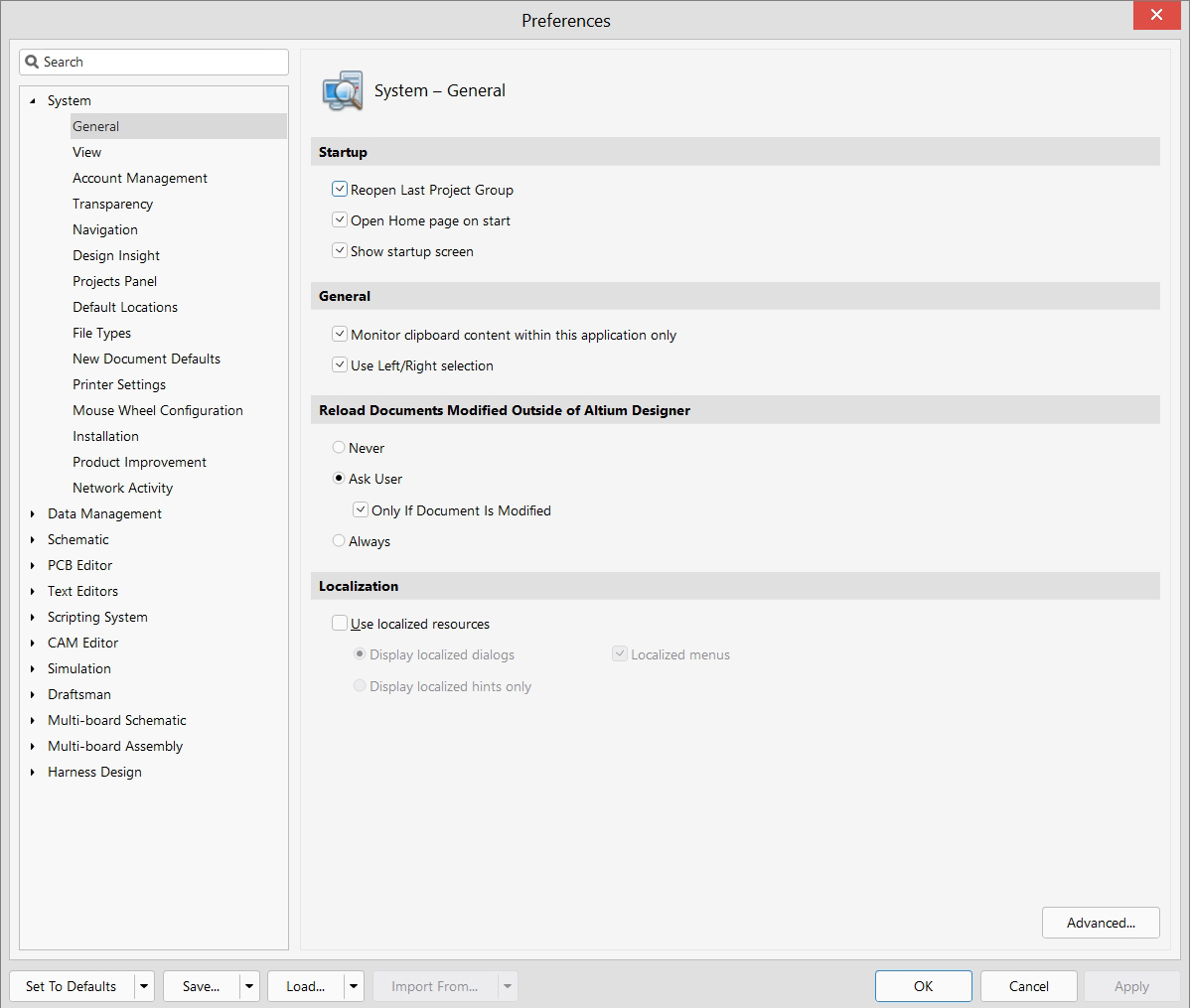
Task: Click the Cancel button
Action: 1028,986
